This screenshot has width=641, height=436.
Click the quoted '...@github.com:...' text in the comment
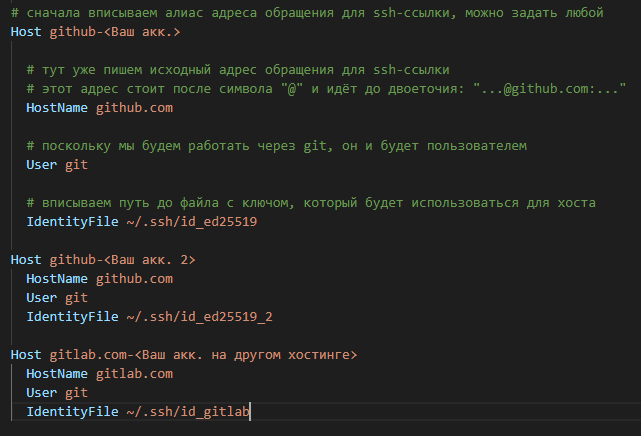(550, 88)
